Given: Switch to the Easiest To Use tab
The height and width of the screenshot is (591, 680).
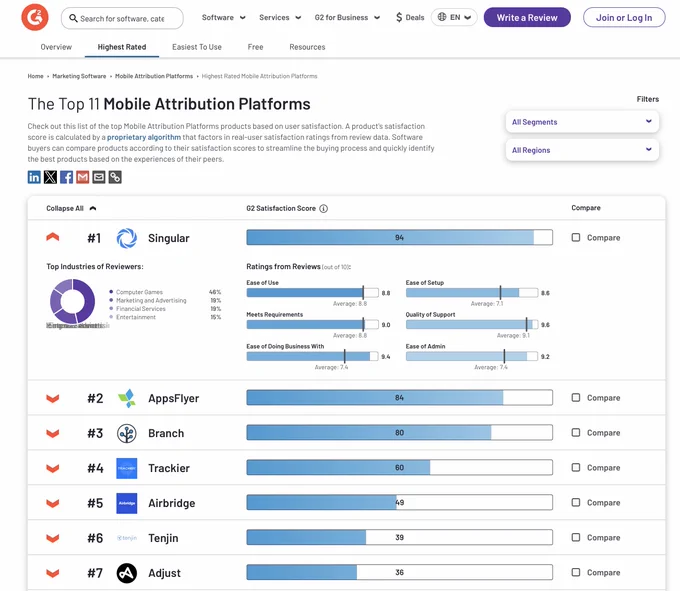Looking at the screenshot, I should pyautogui.click(x=197, y=47).
